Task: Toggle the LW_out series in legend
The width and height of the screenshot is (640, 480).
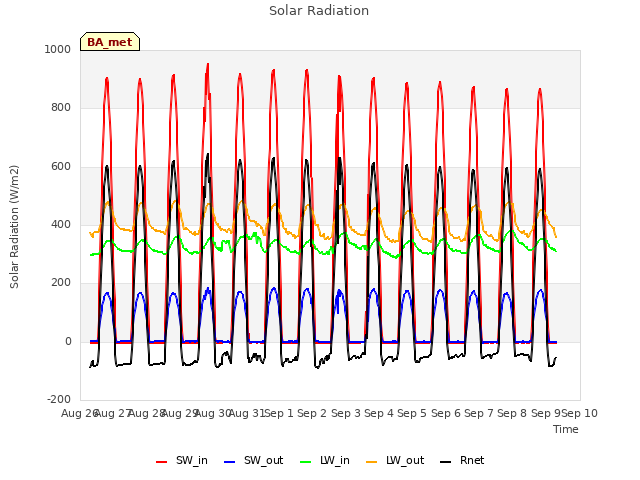Action: (395, 461)
